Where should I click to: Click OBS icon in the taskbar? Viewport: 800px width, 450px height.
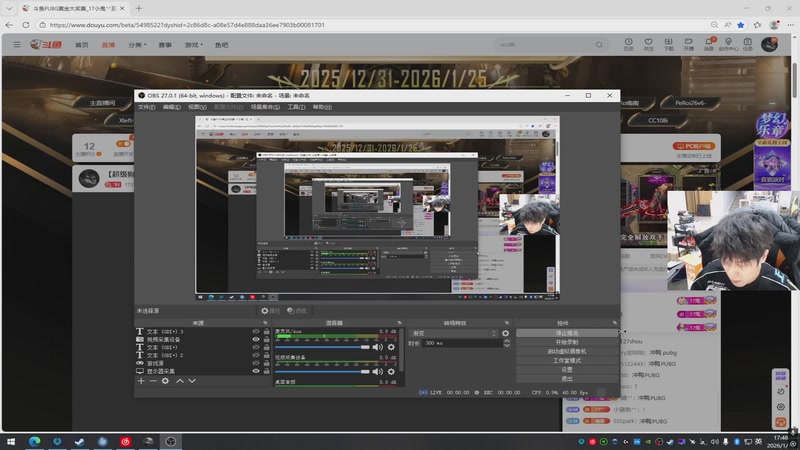(170, 441)
